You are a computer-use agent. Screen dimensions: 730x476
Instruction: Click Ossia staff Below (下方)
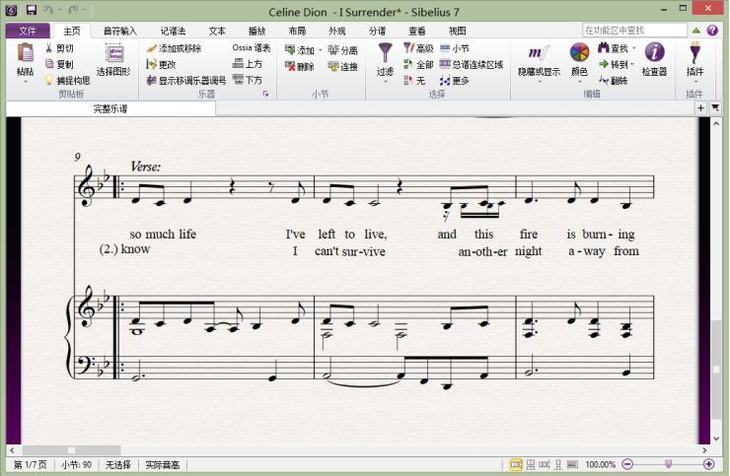(247, 80)
